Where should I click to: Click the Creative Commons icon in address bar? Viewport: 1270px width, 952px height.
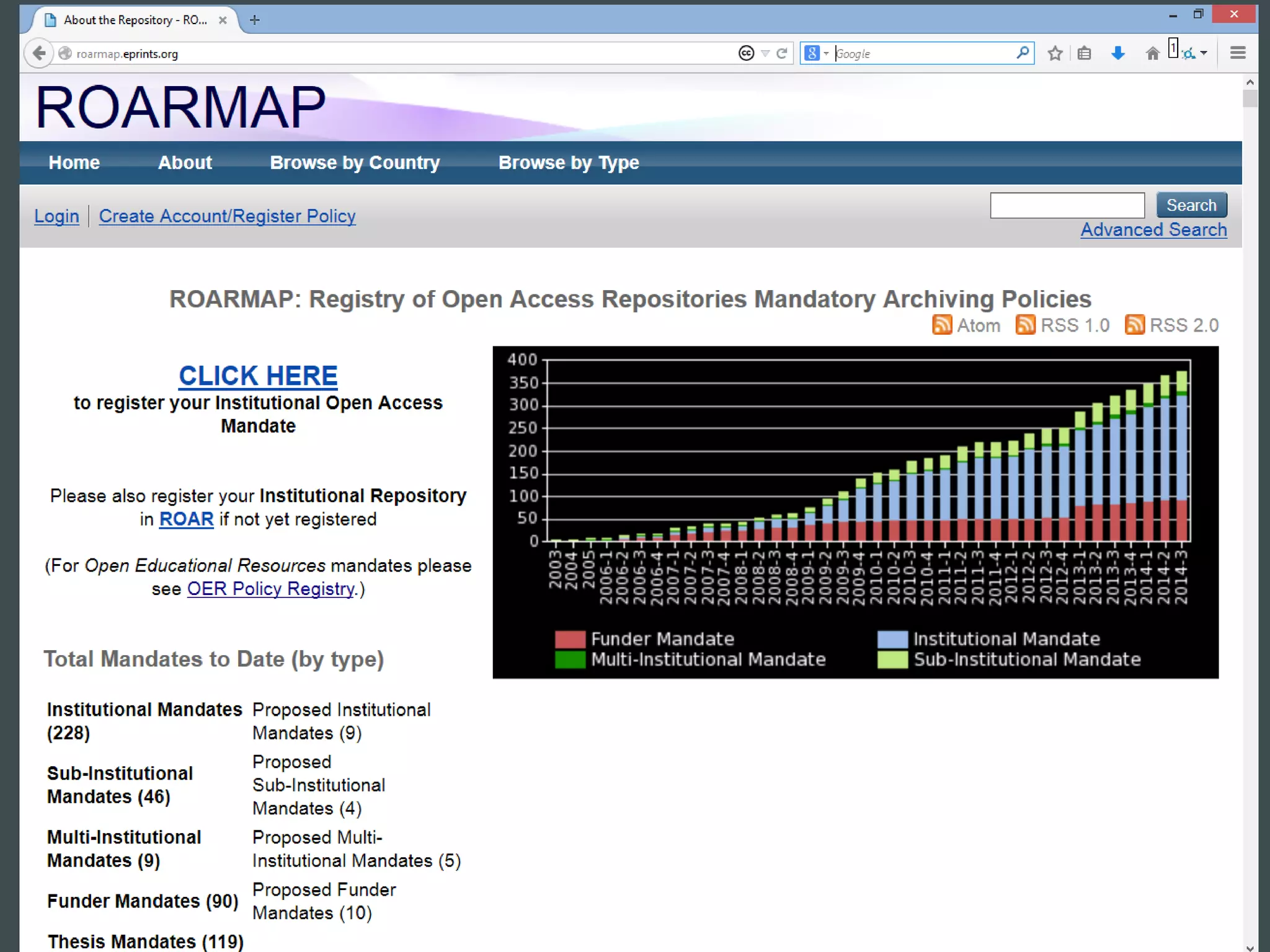747,53
